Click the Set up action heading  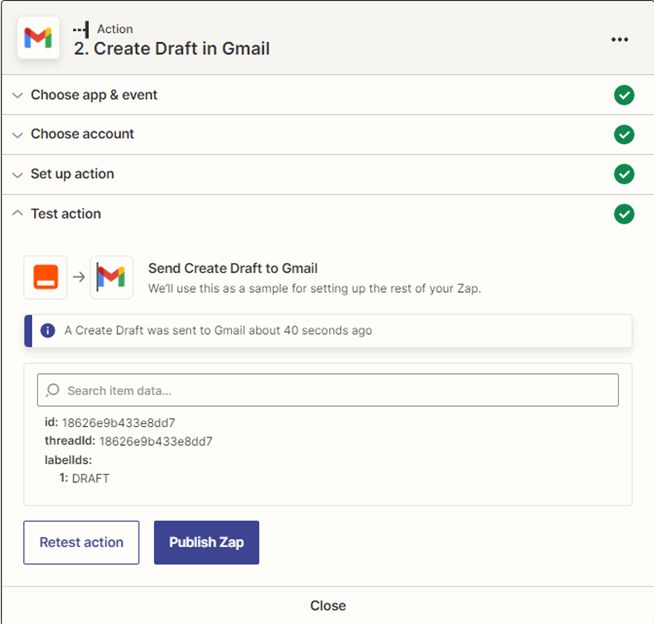coord(72,174)
